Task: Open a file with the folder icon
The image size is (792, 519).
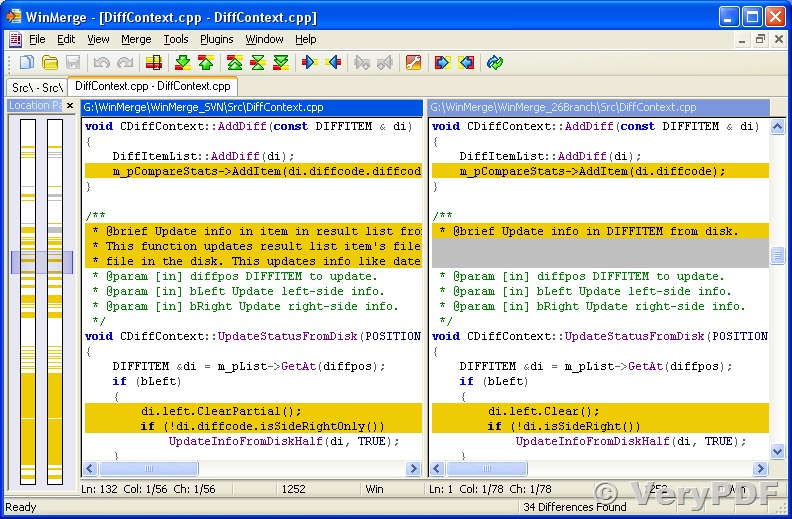Action: (x=50, y=63)
